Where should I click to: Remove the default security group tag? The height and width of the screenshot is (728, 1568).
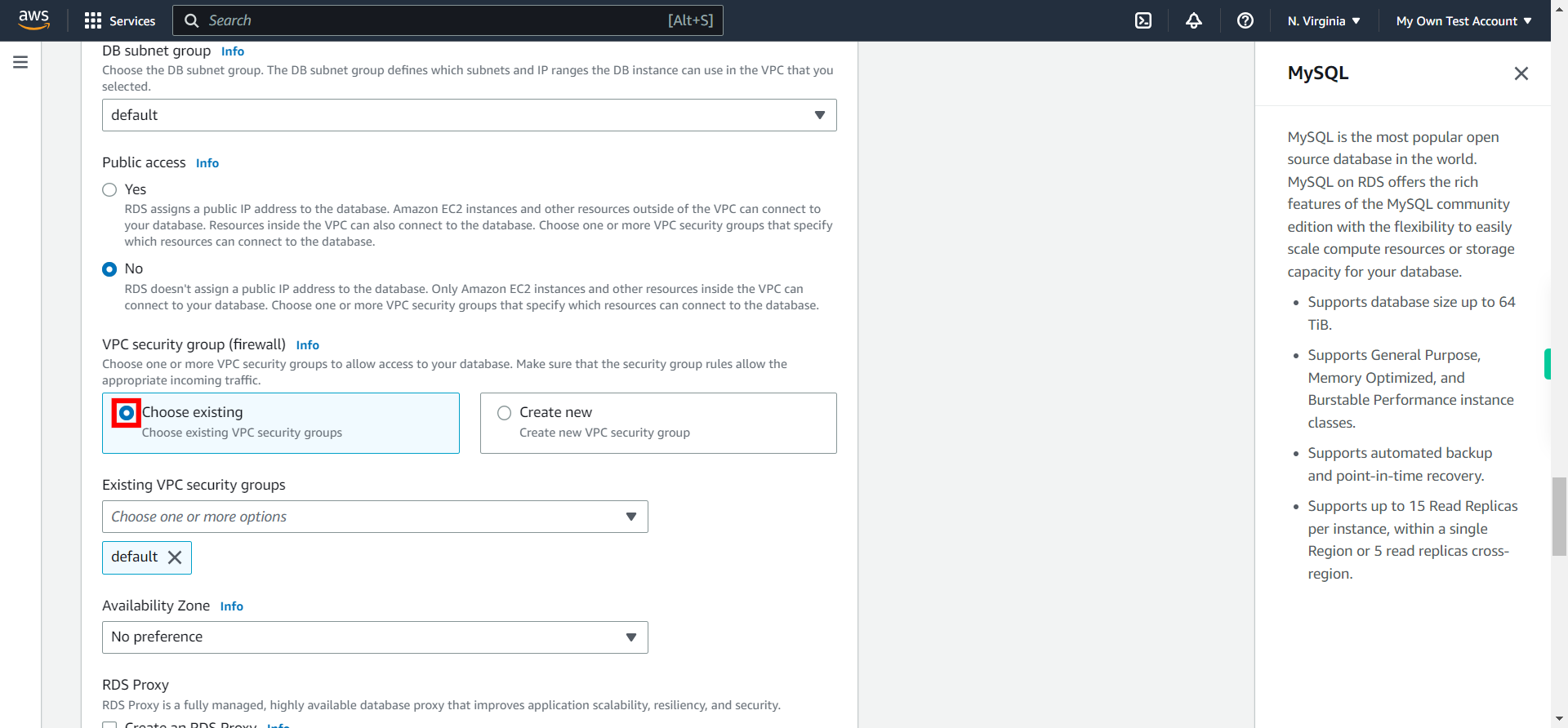[175, 557]
